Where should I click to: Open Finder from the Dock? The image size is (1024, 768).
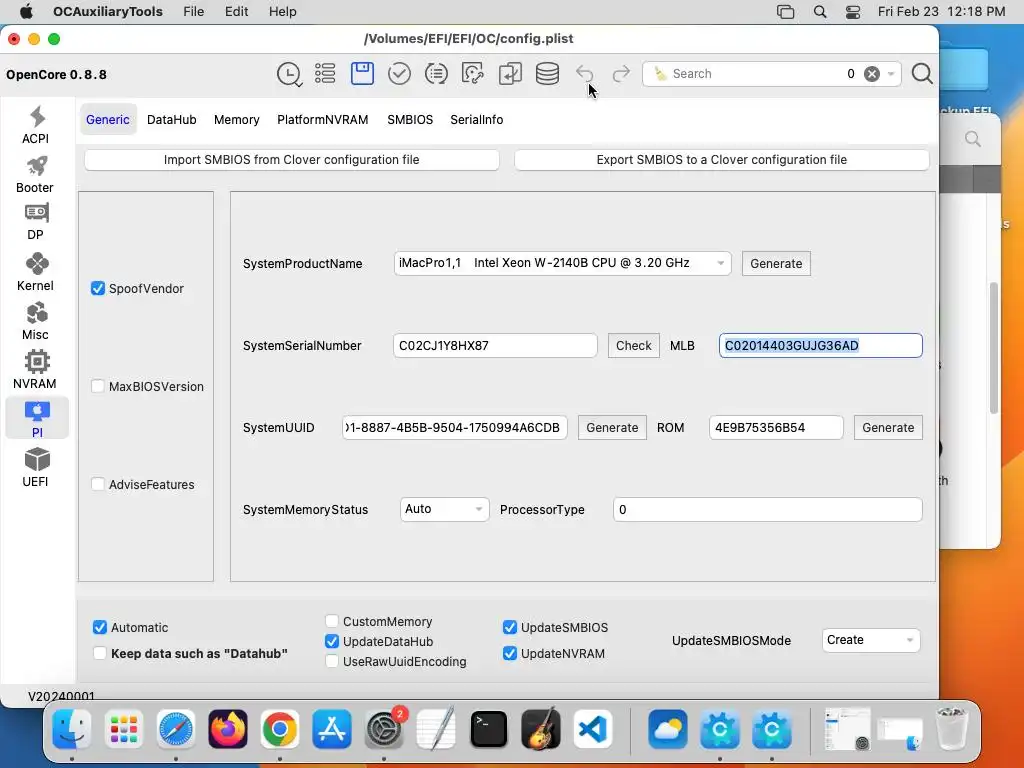[x=72, y=729]
